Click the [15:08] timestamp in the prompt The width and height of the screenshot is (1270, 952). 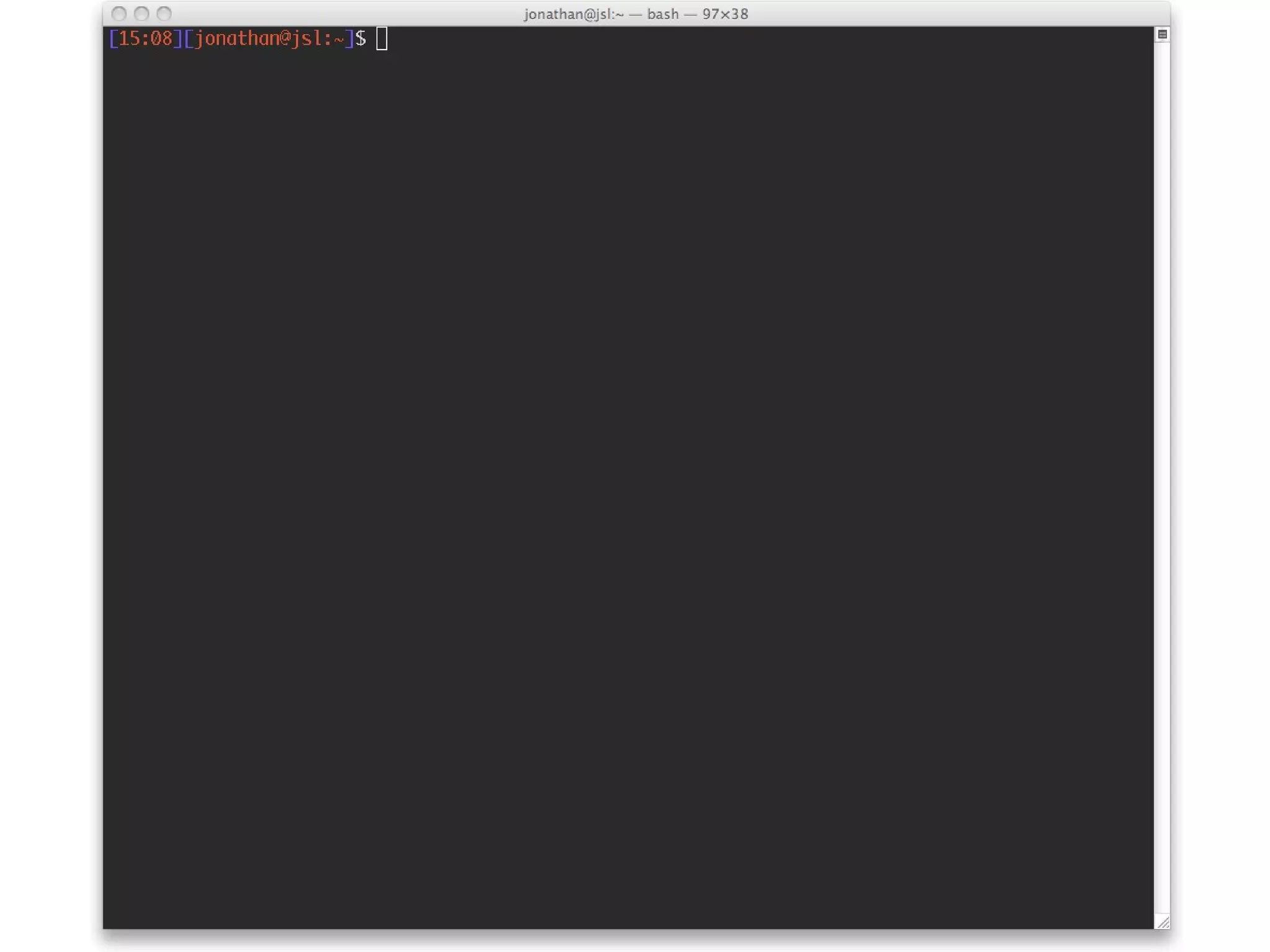(x=145, y=38)
